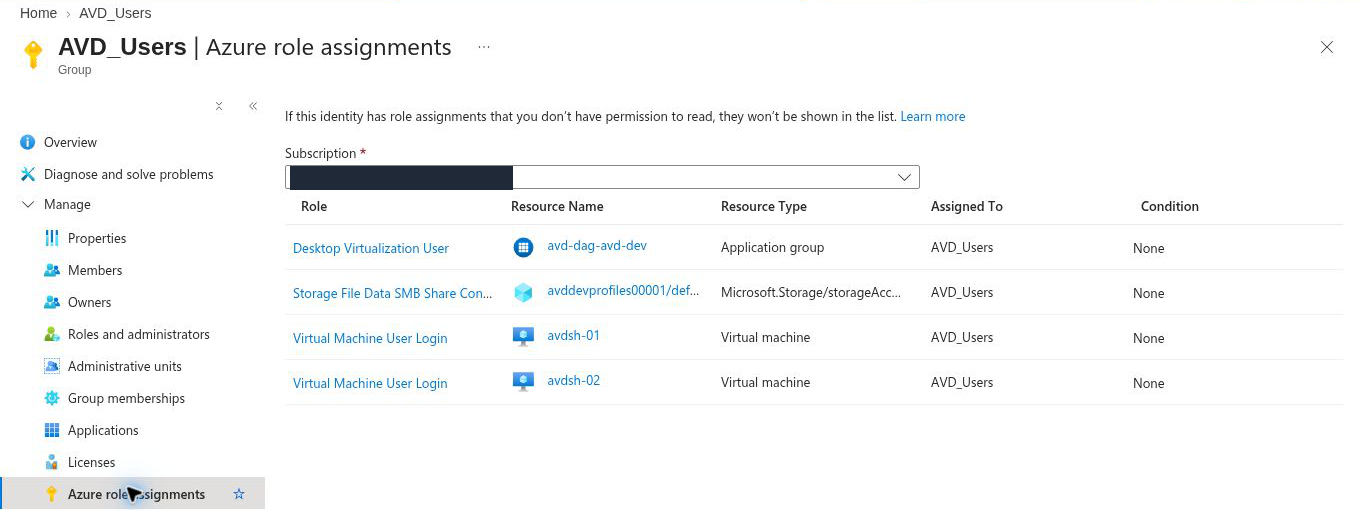Click the Applications grid icon
Screen dimensions: 1363x510
(x=52, y=430)
